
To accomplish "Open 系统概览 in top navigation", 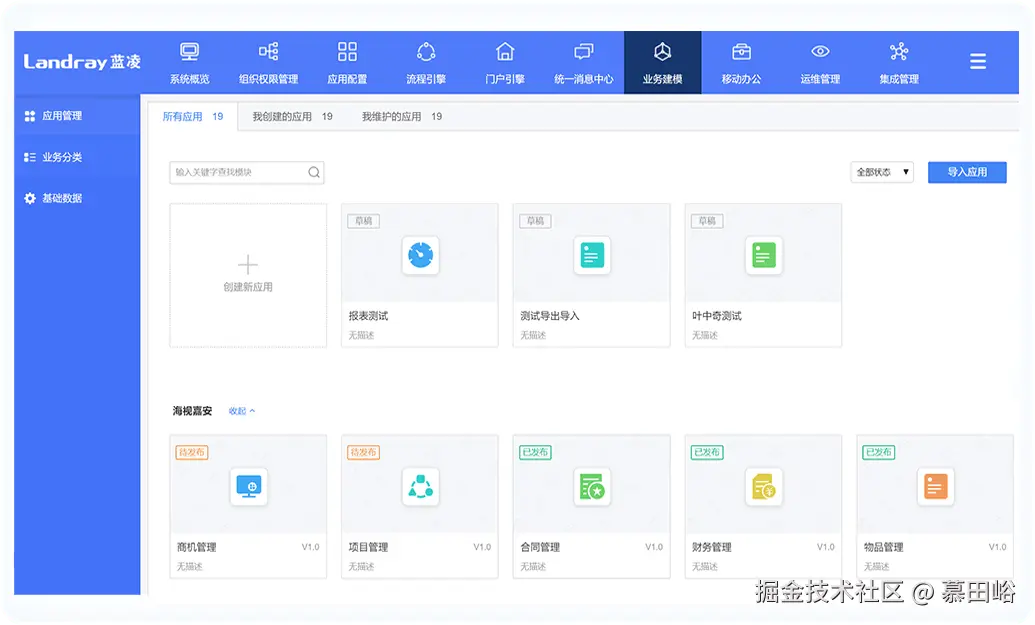I will click(x=189, y=63).
